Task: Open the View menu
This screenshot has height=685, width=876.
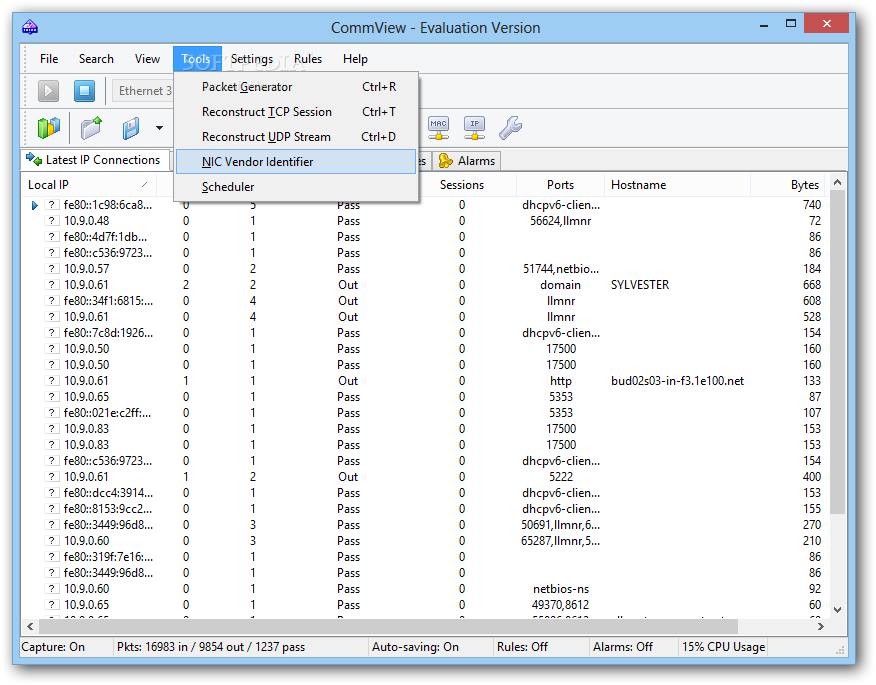Action: pyautogui.click(x=147, y=59)
